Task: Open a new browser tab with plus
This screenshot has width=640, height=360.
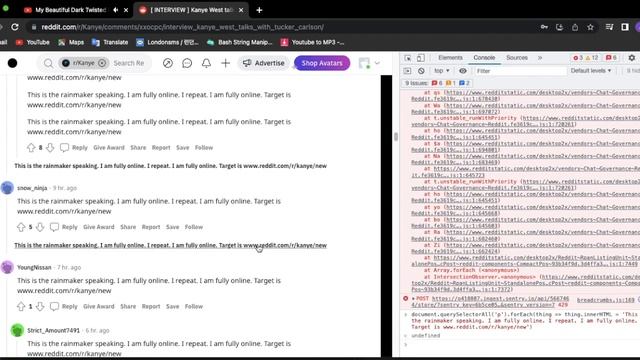Action: pyautogui.click(x=259, y=10)
